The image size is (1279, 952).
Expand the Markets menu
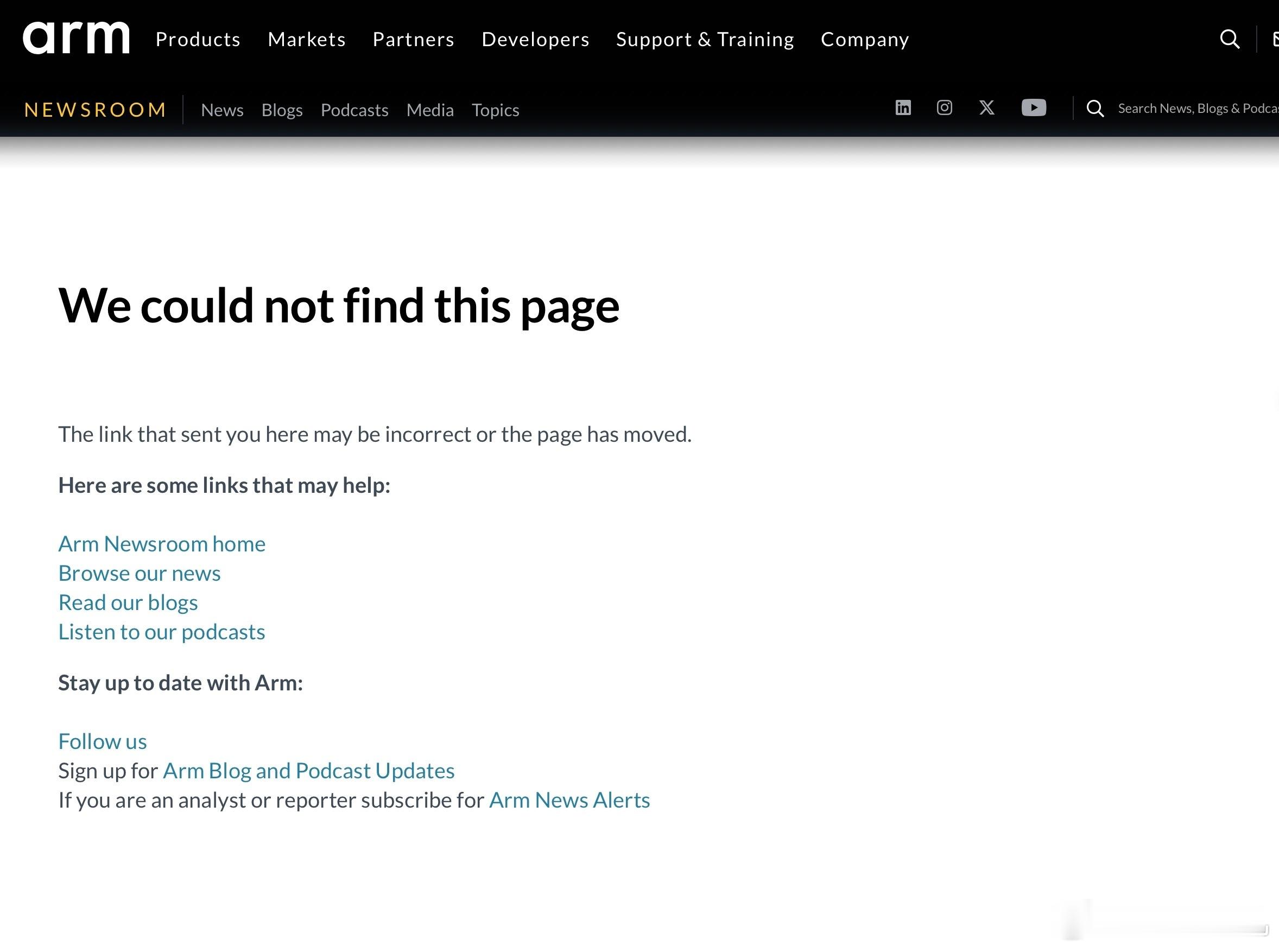(x=307, y=39)
